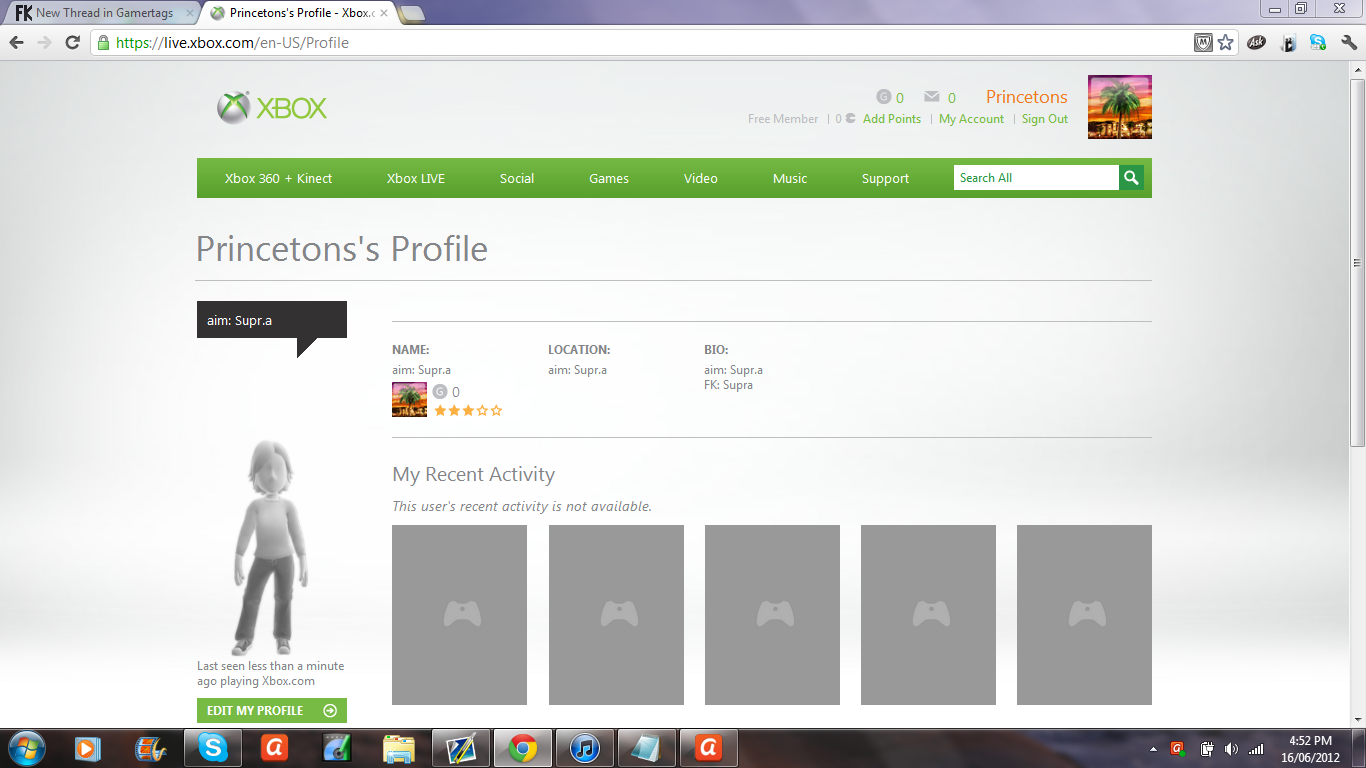The width and height of the screenshot is (1366, 768).
Task: Click the page scrollbar up arrow
Action: tap(1357, 68)
